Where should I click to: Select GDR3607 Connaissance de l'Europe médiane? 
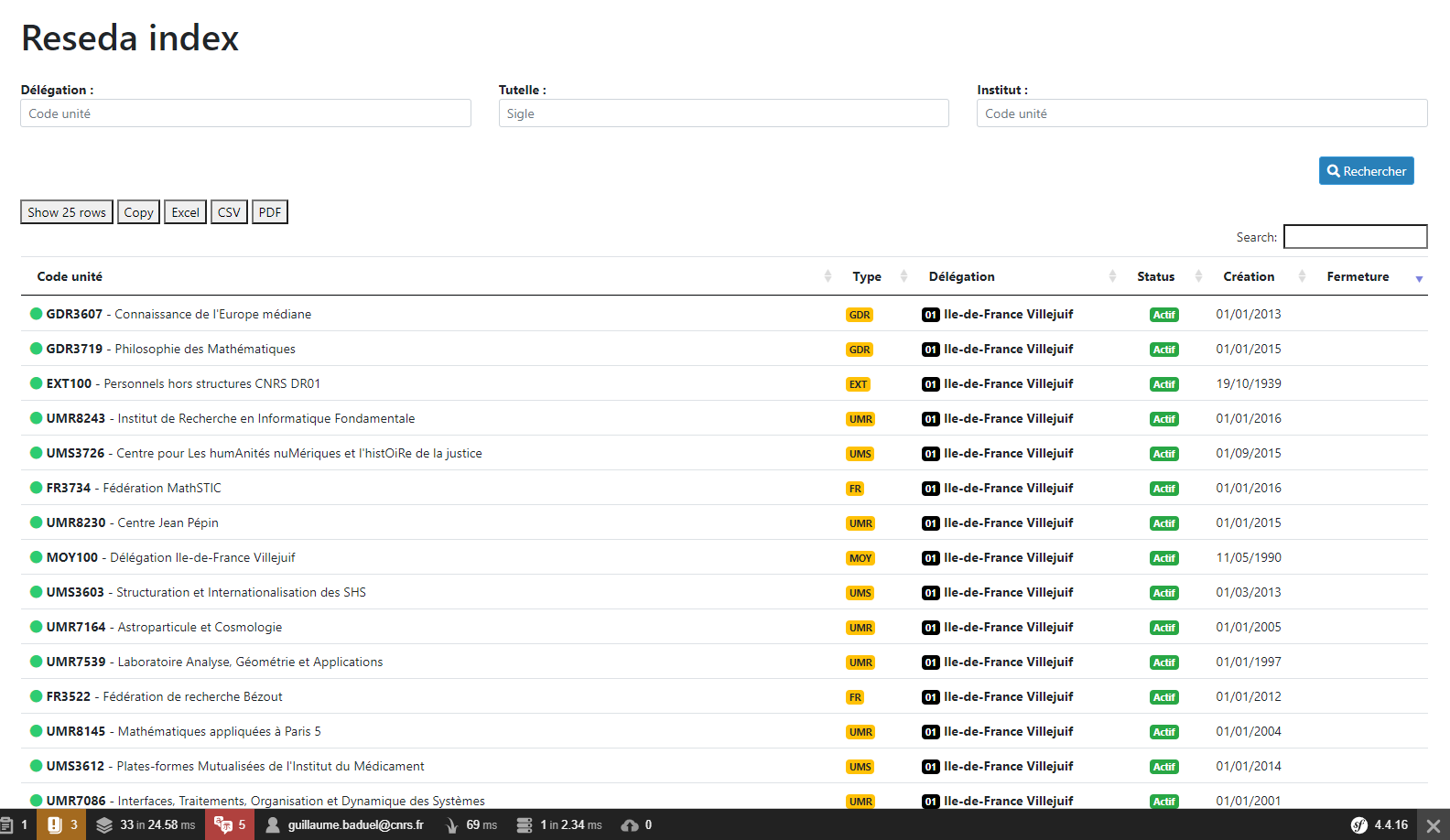[x=179, y=314]
